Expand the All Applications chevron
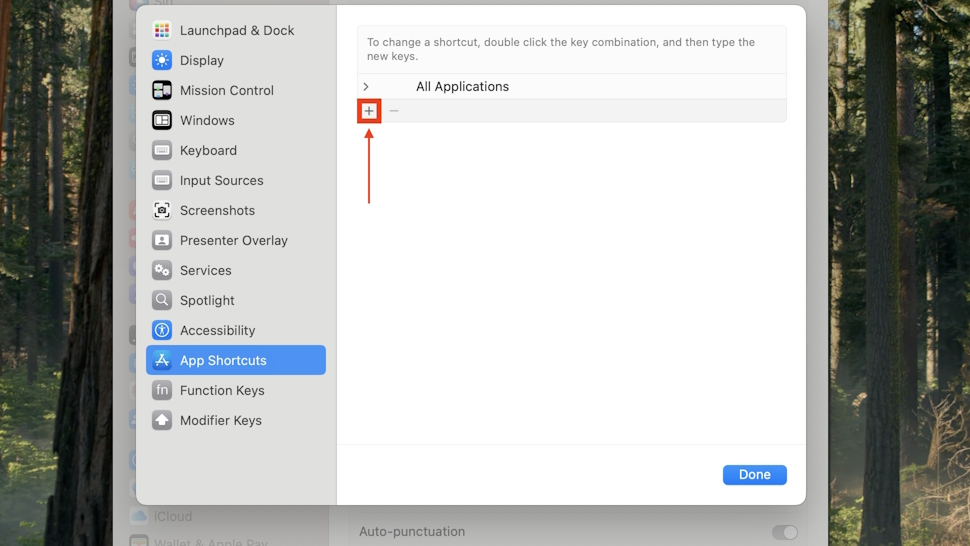The width and height of the screenshot is (970, 546). tap(366, 87)
